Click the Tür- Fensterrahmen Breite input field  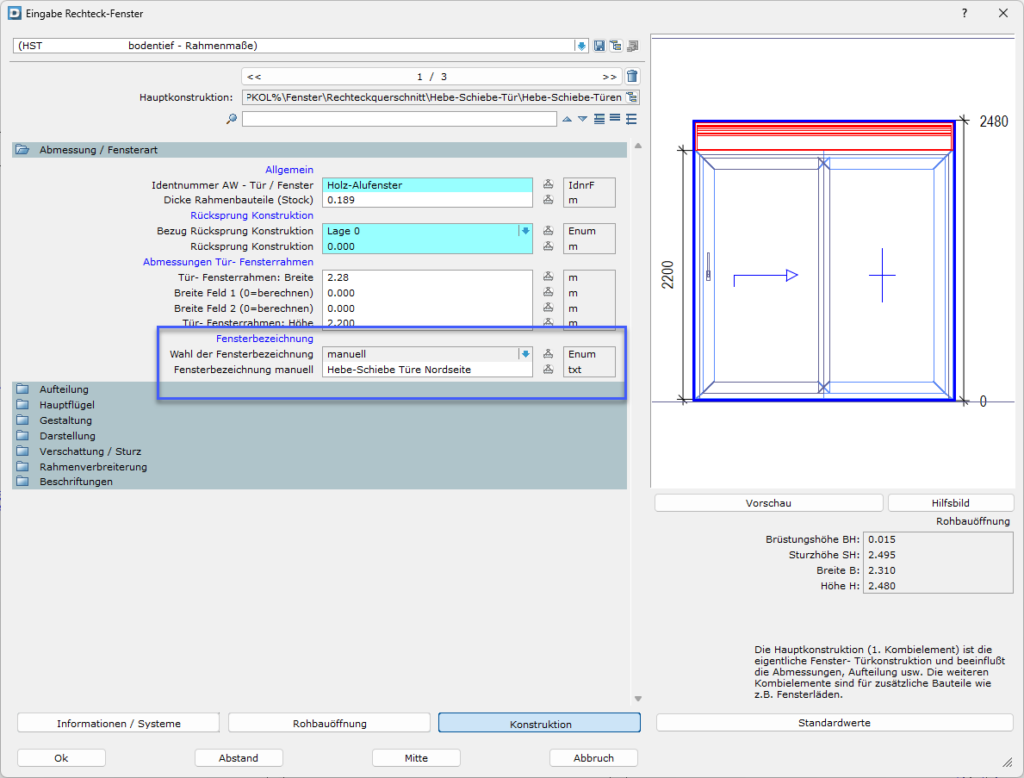coord(426,277)
